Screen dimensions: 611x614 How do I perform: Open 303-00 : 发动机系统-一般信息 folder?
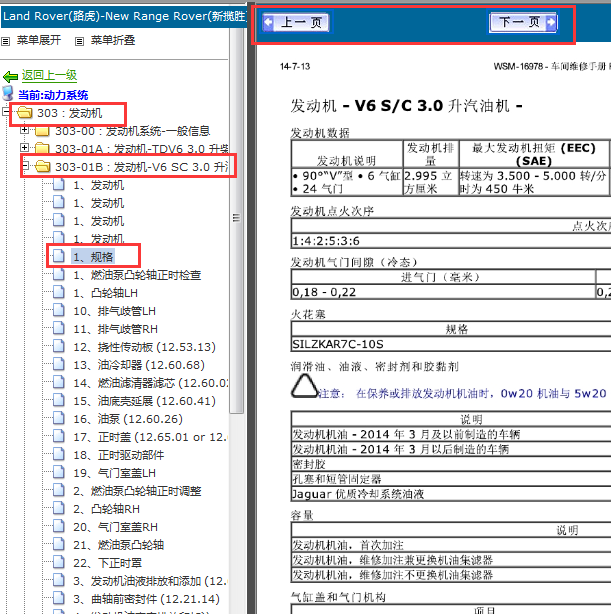point(132,131)
